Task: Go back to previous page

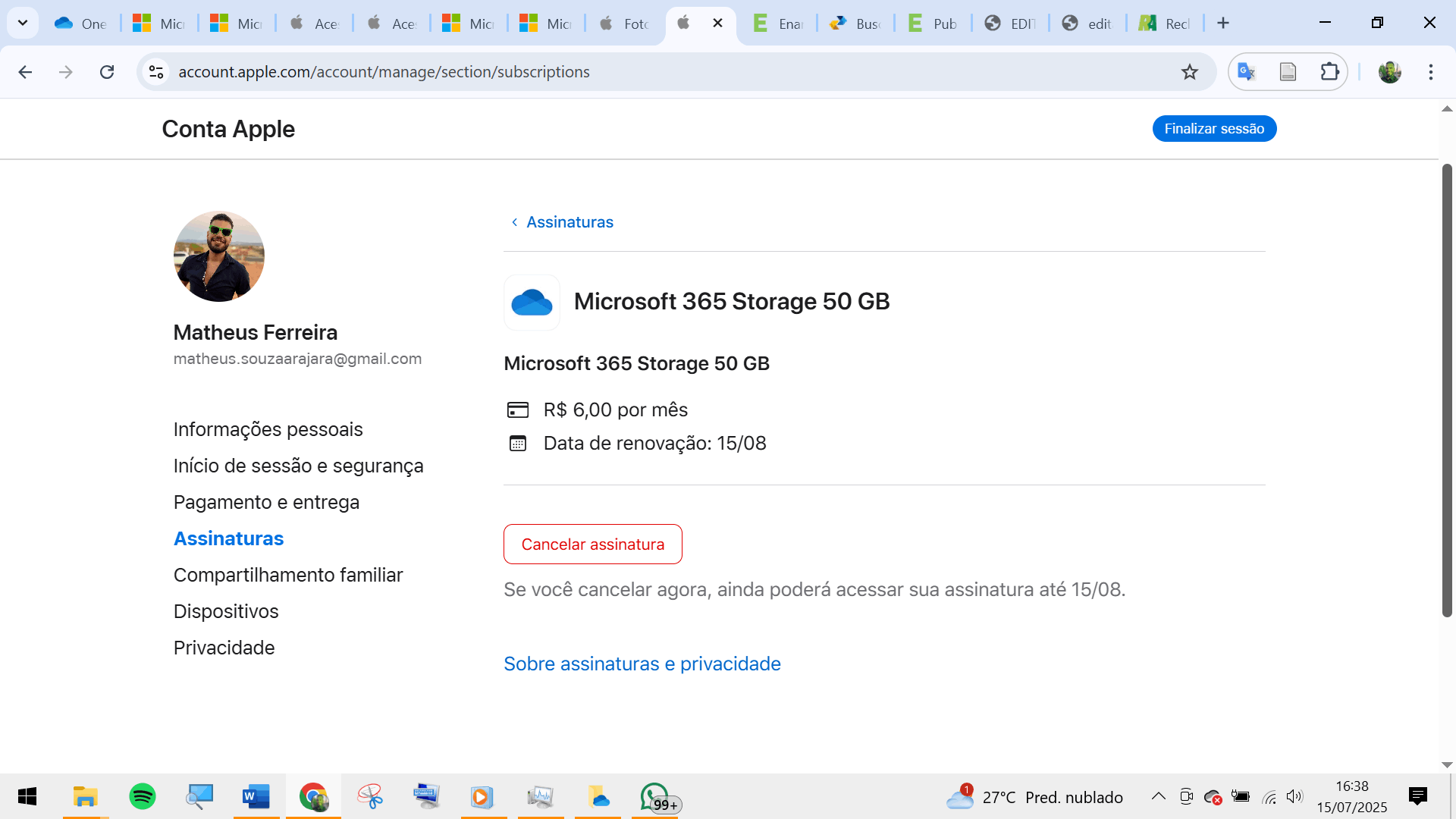Action: click(x=25, y=72)
